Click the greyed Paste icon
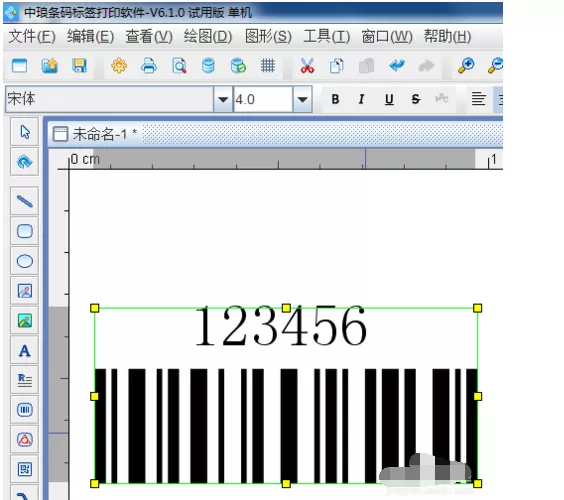 [367, 66]
